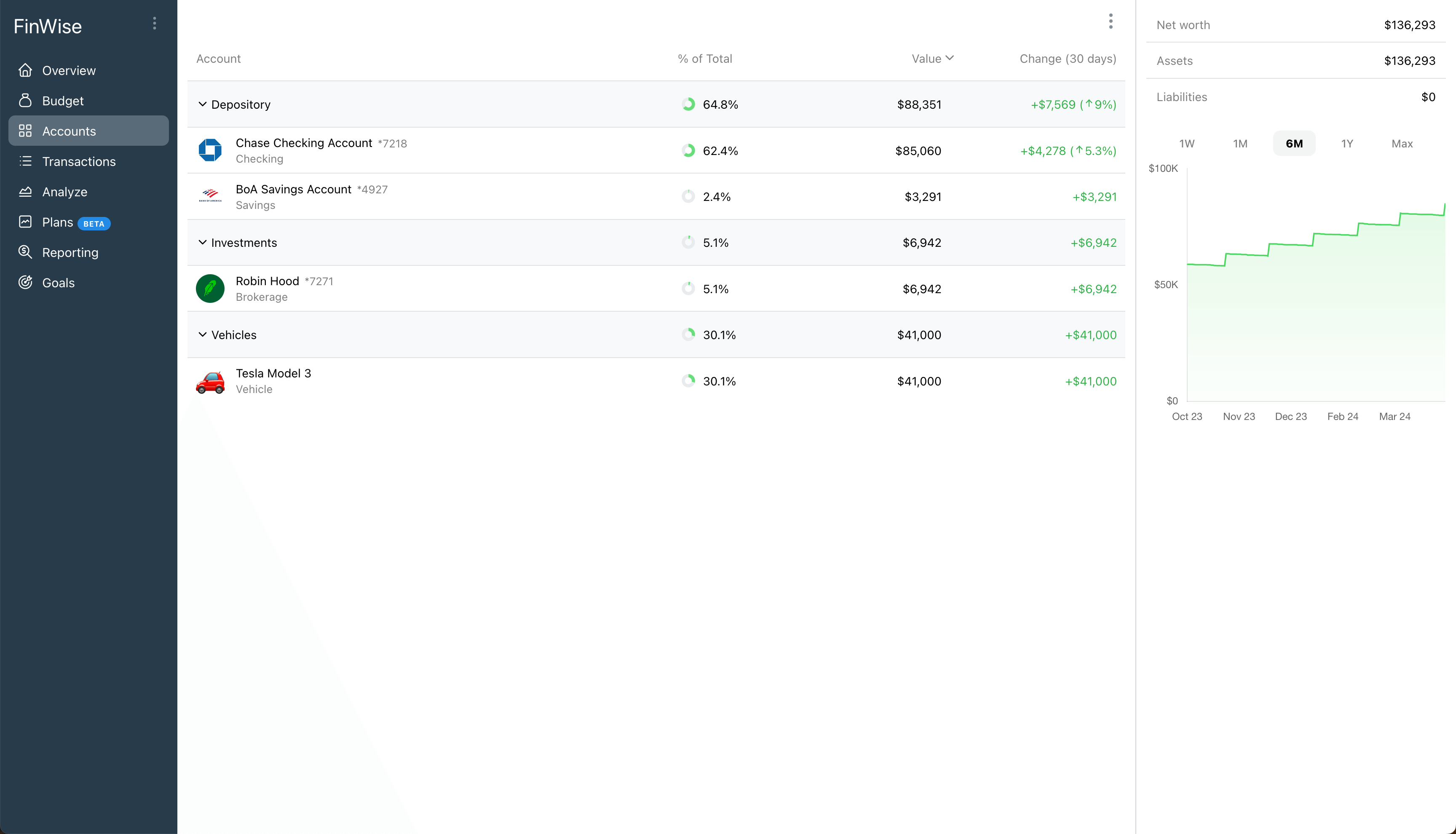Click the Chase bank logo

pos(210,150)
